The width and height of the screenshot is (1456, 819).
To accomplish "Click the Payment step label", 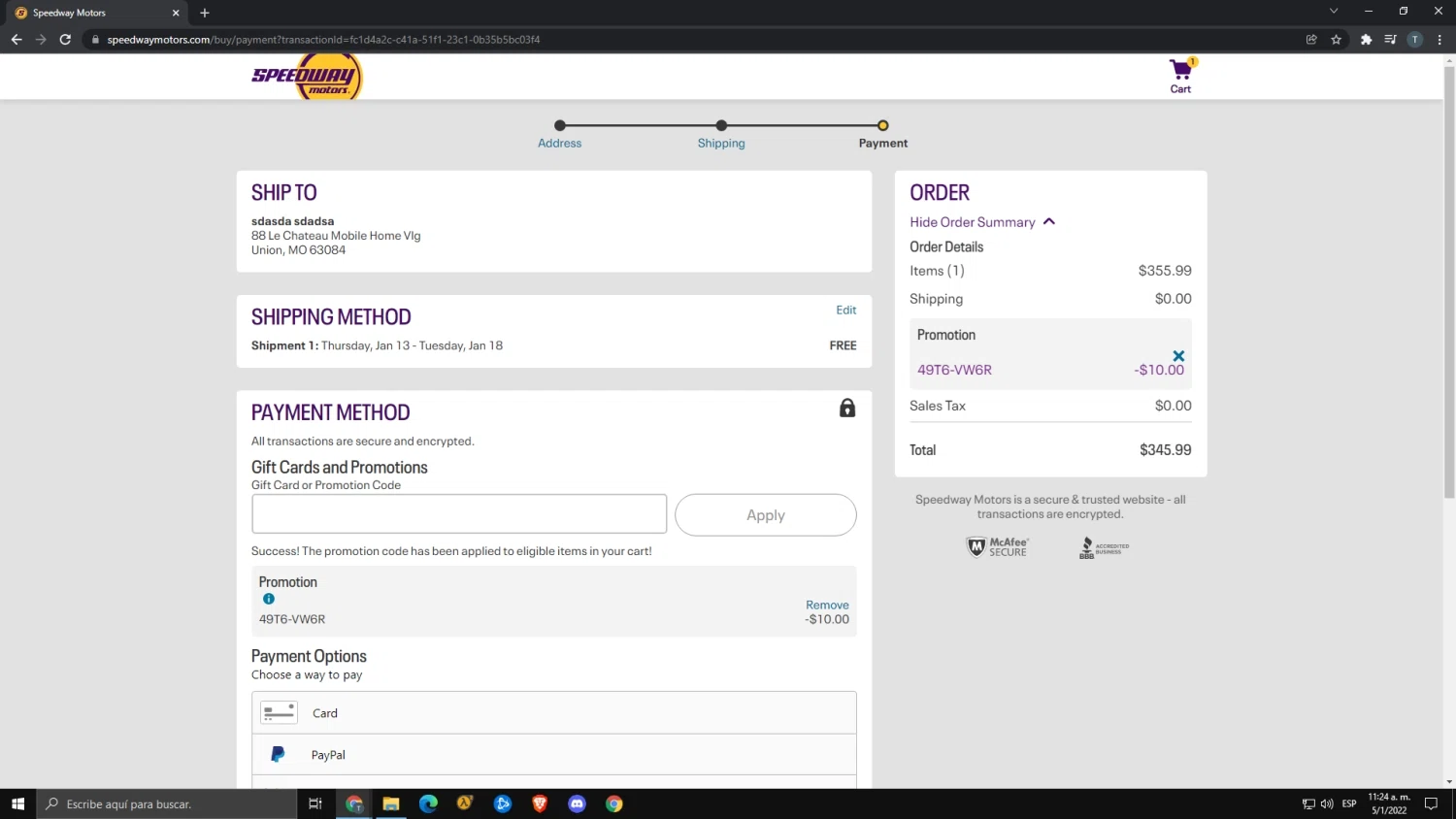I will point(883,143).
